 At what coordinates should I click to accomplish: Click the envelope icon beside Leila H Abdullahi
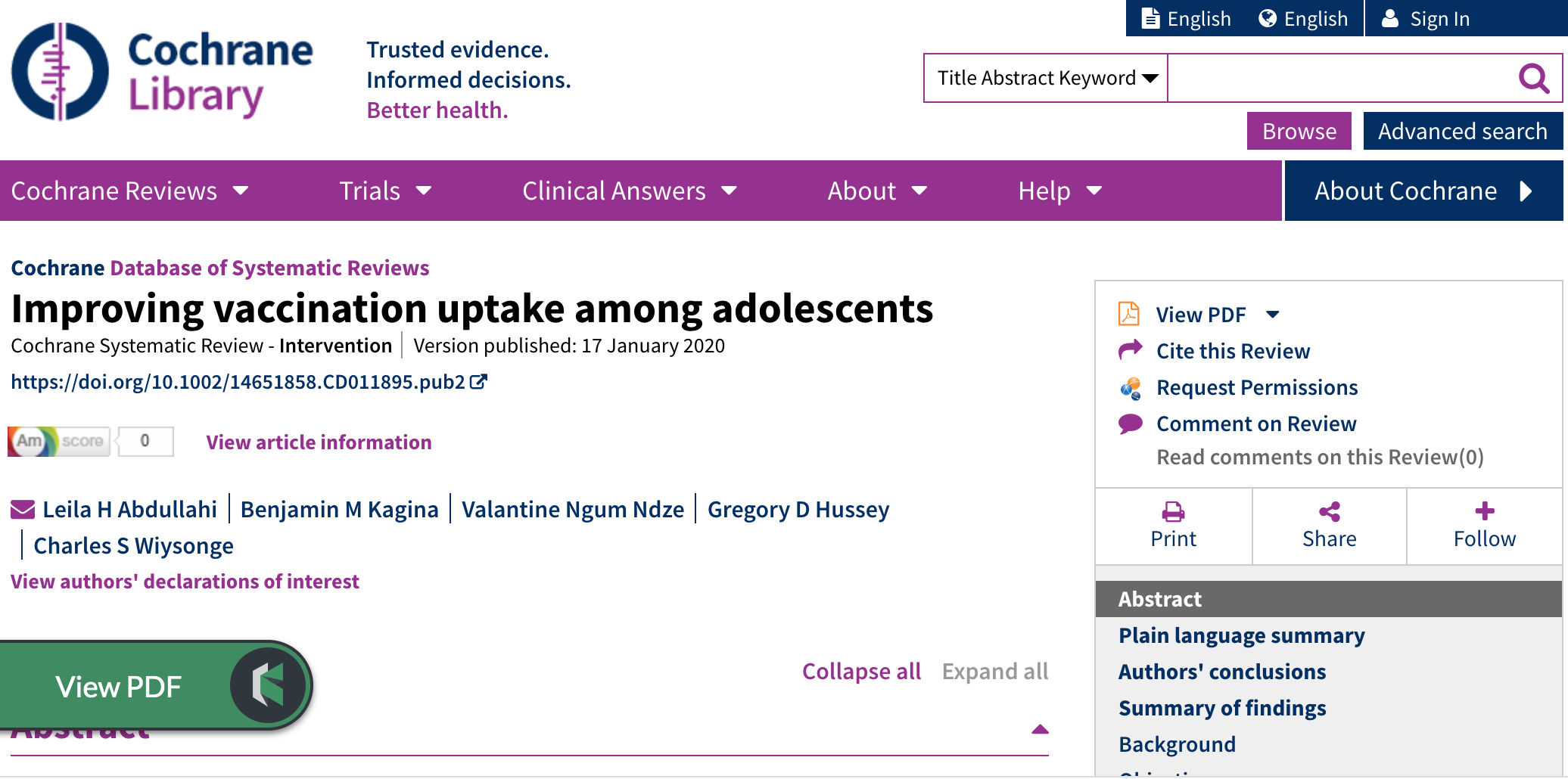[23, 510]
